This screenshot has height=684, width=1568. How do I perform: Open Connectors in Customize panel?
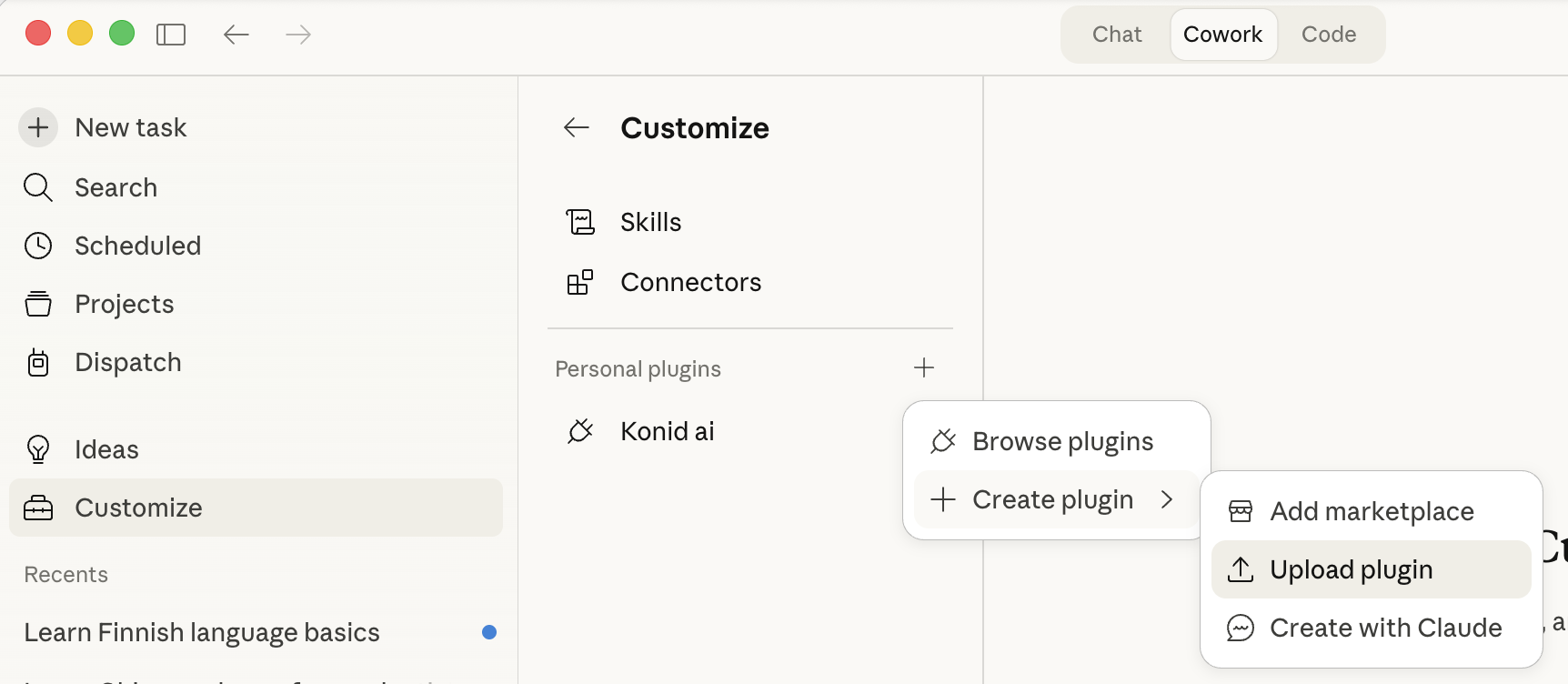[691, 282]
